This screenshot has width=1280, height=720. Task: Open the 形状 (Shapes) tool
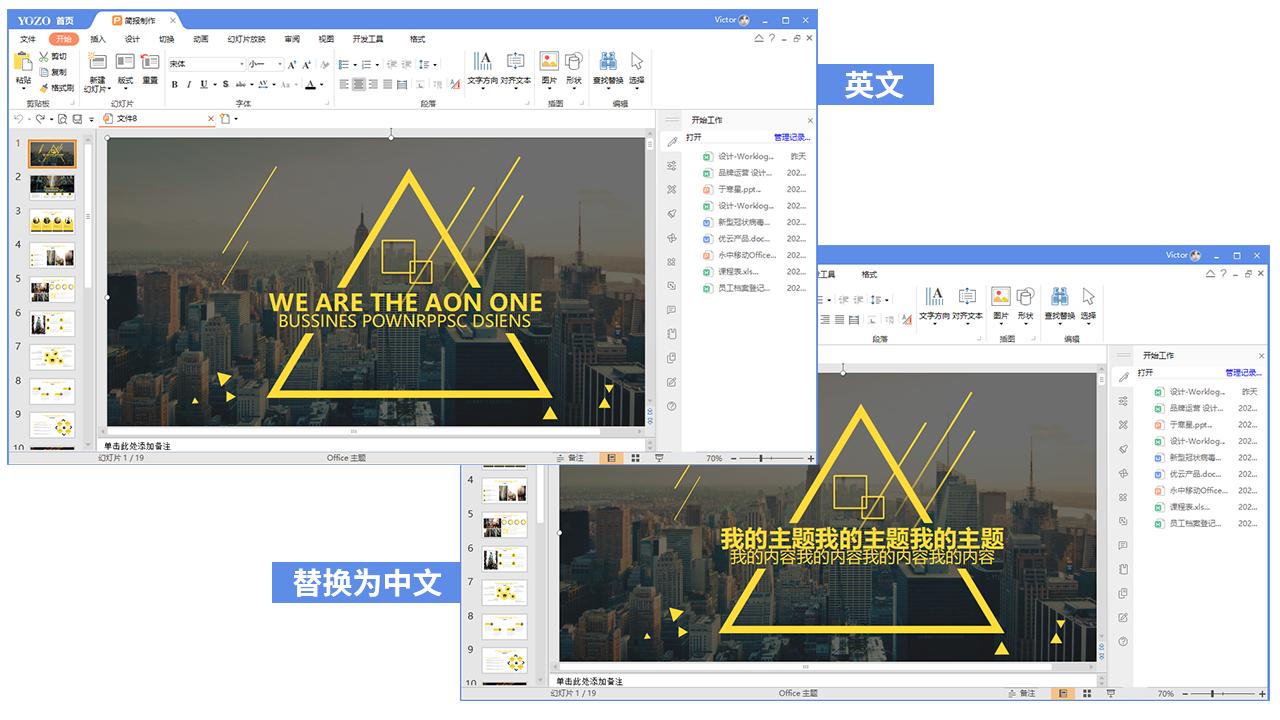[574, 60]
